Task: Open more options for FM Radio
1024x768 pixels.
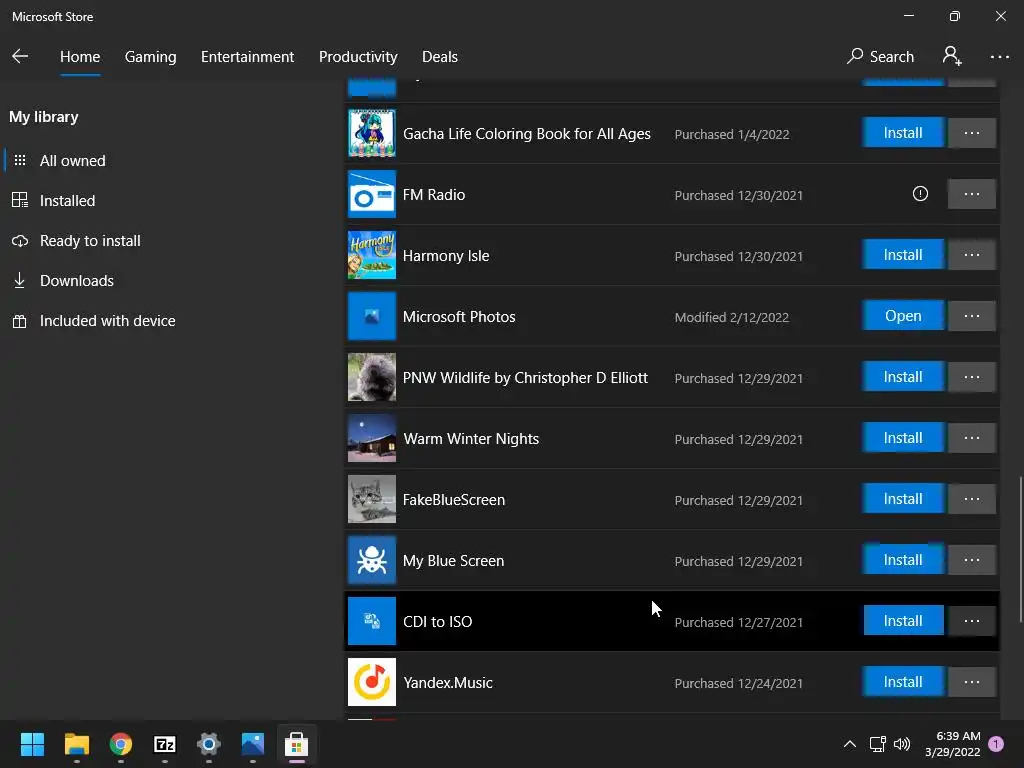Action: 972,194
